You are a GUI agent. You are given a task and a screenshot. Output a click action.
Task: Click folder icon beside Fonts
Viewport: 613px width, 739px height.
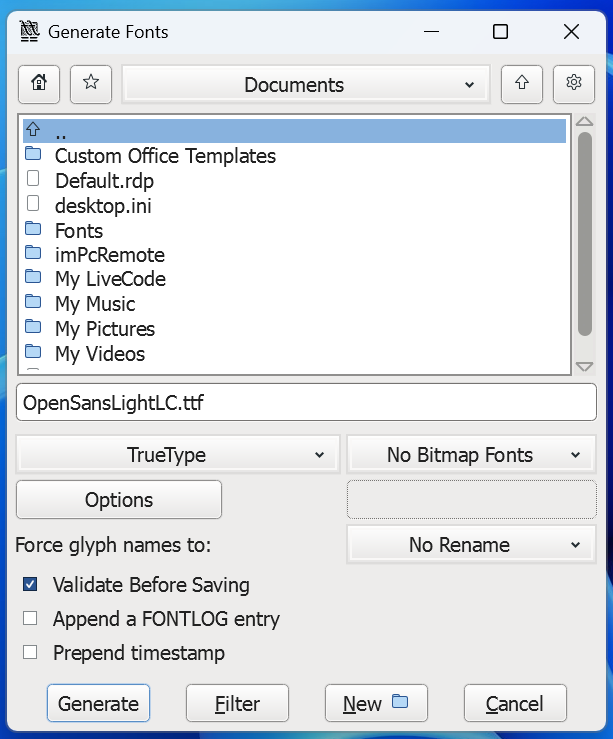[x=33, y=230]
